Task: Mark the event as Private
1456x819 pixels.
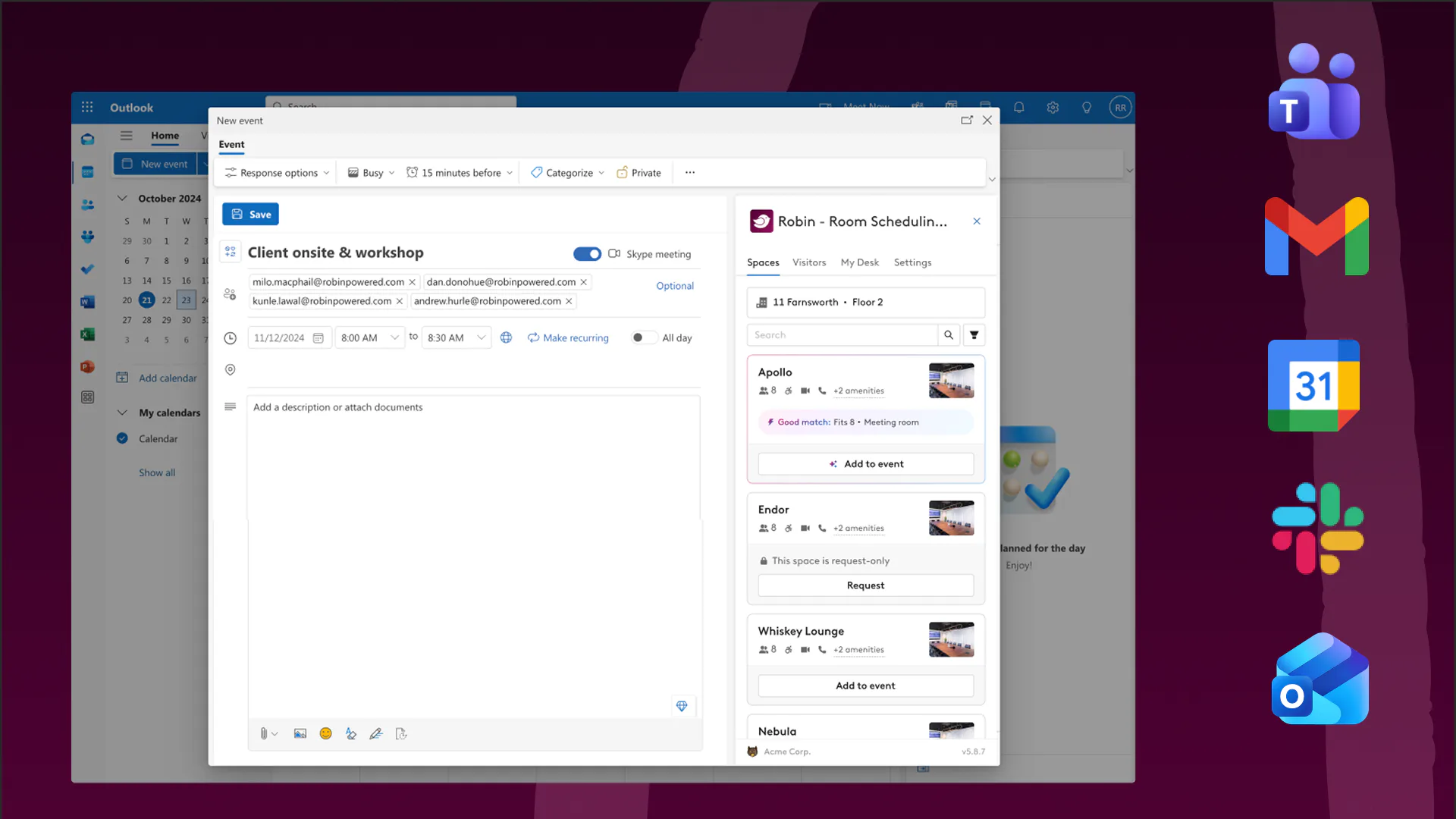Action: [x=639, y=173]
